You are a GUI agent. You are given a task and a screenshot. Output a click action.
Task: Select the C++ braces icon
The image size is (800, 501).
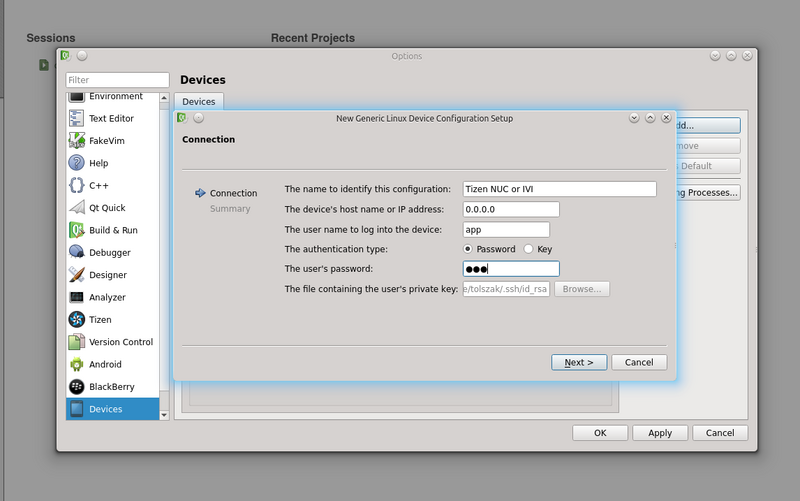76,185
